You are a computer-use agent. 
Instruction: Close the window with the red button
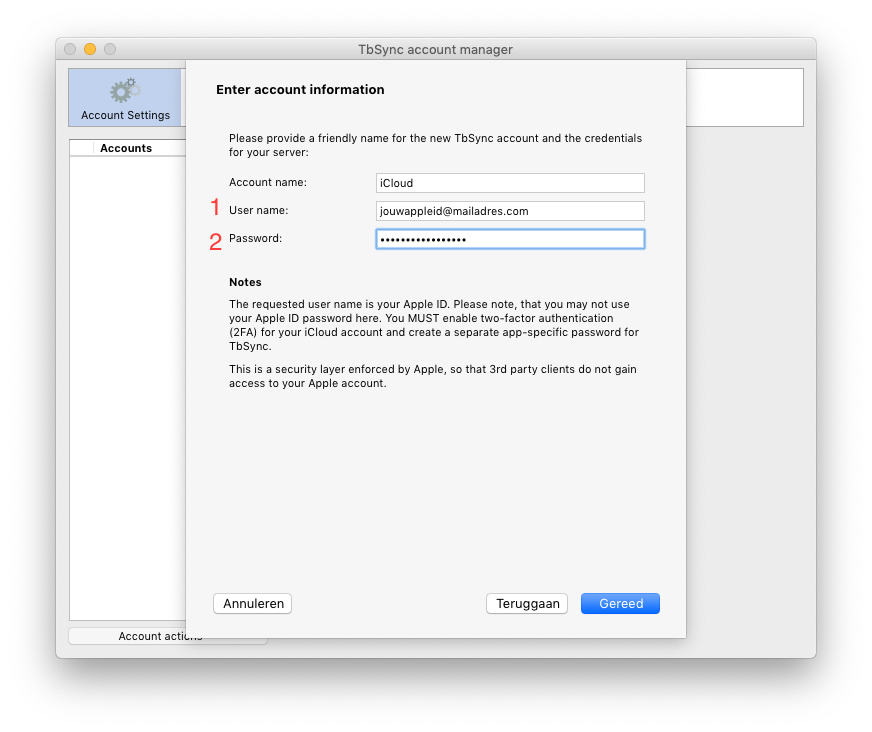pos(70,49)
